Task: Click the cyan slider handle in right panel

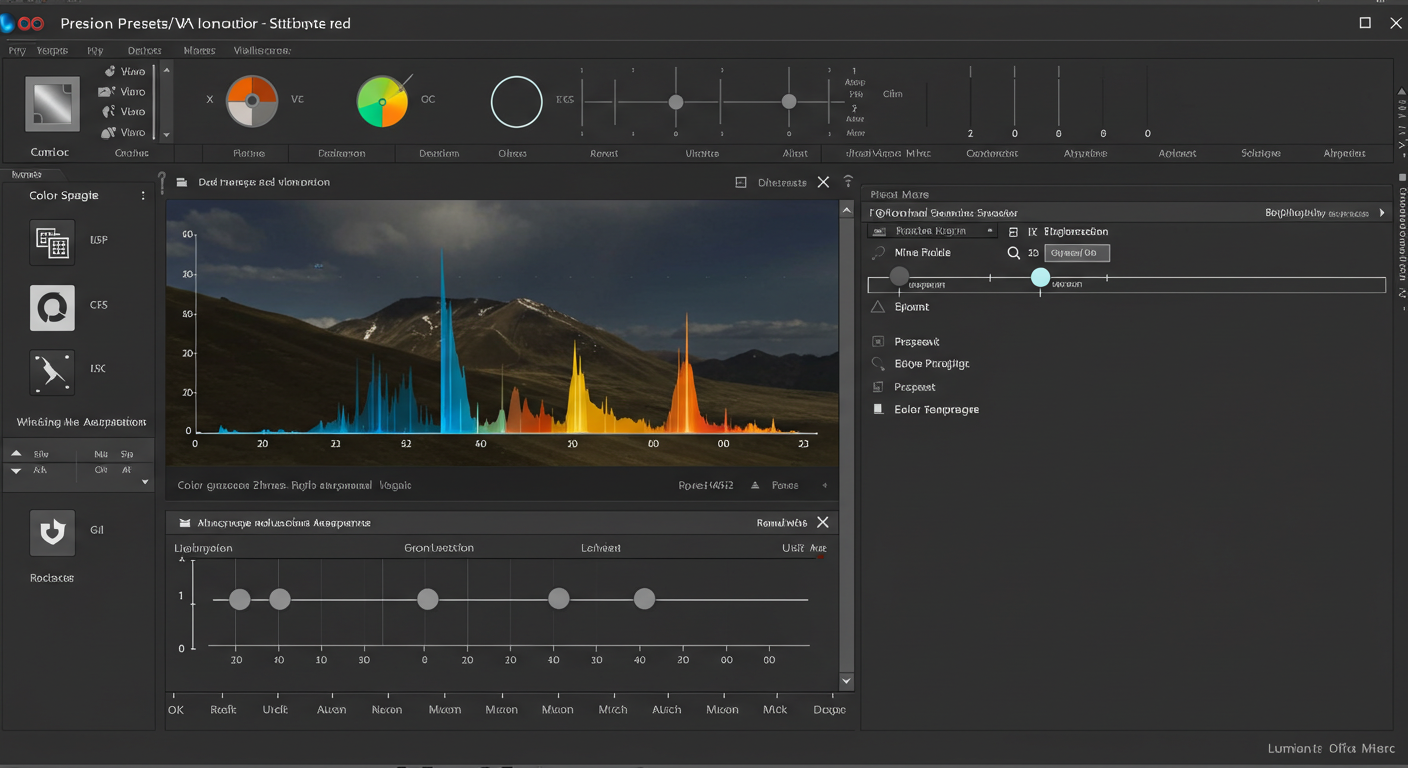Action: (x=1040, y=277)
